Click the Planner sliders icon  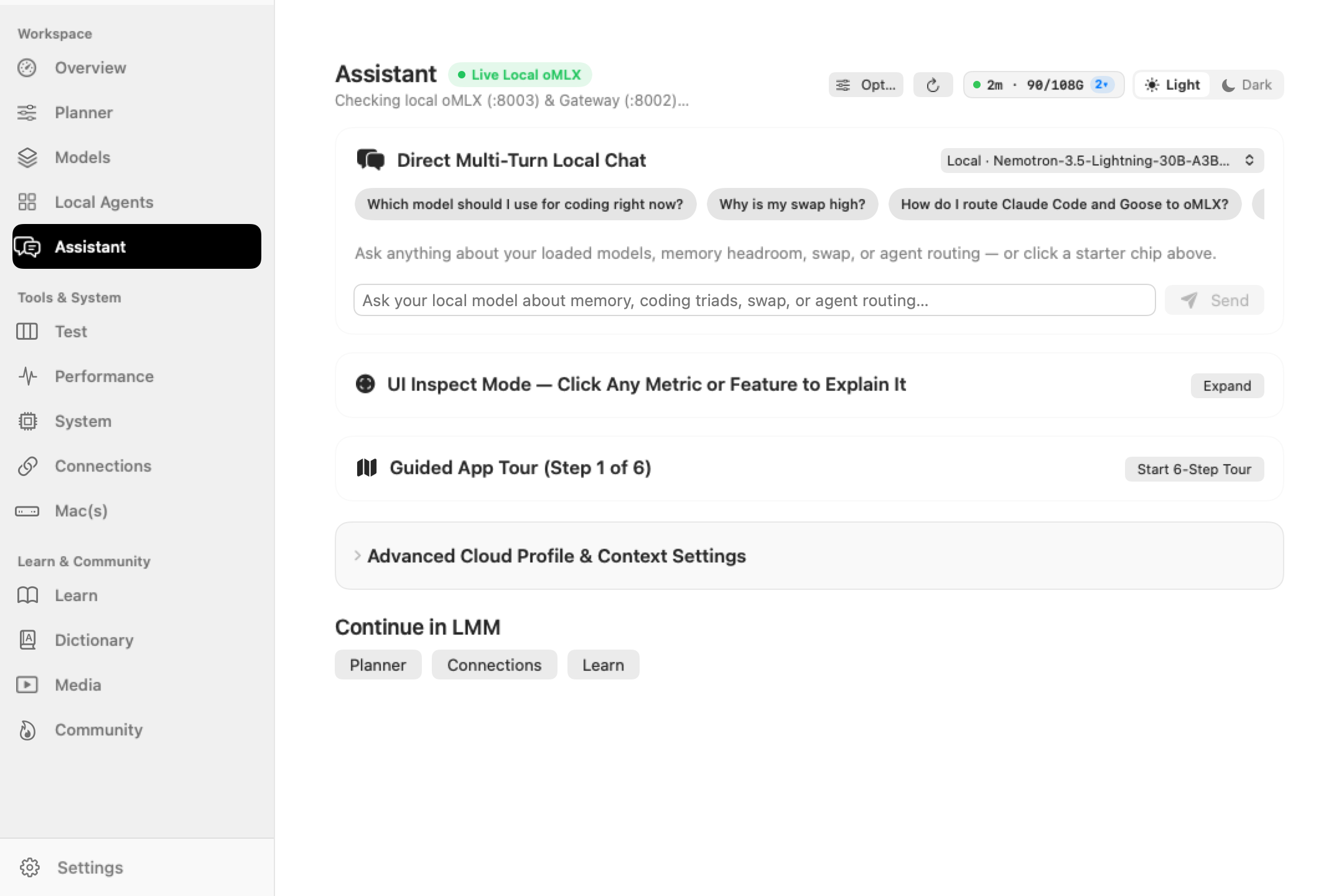(27, 113)
